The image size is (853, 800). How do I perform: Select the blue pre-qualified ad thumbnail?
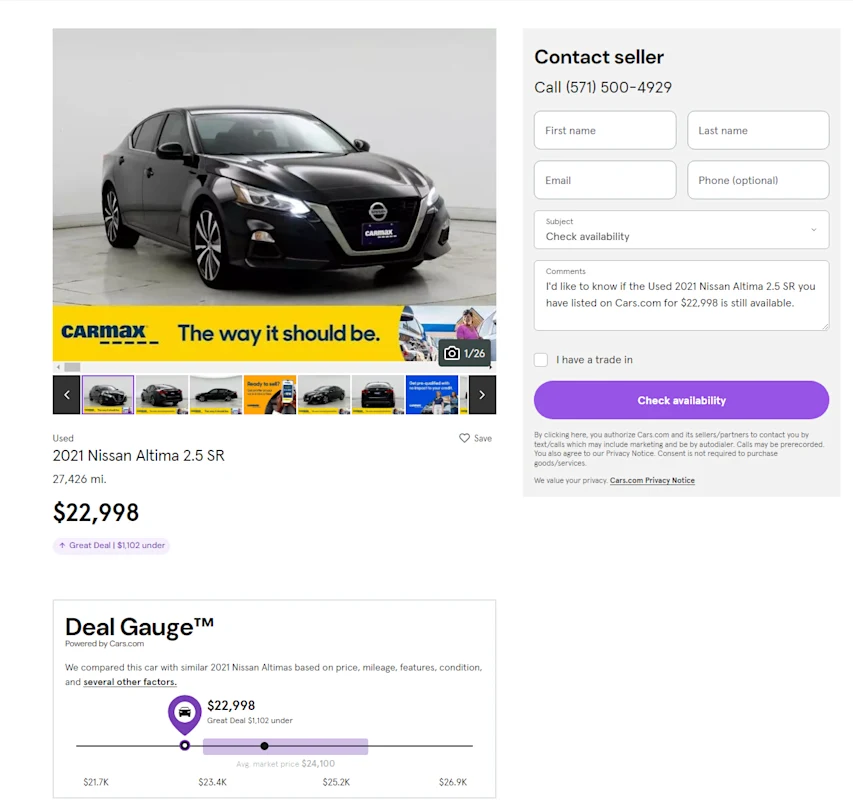[432, 395]
